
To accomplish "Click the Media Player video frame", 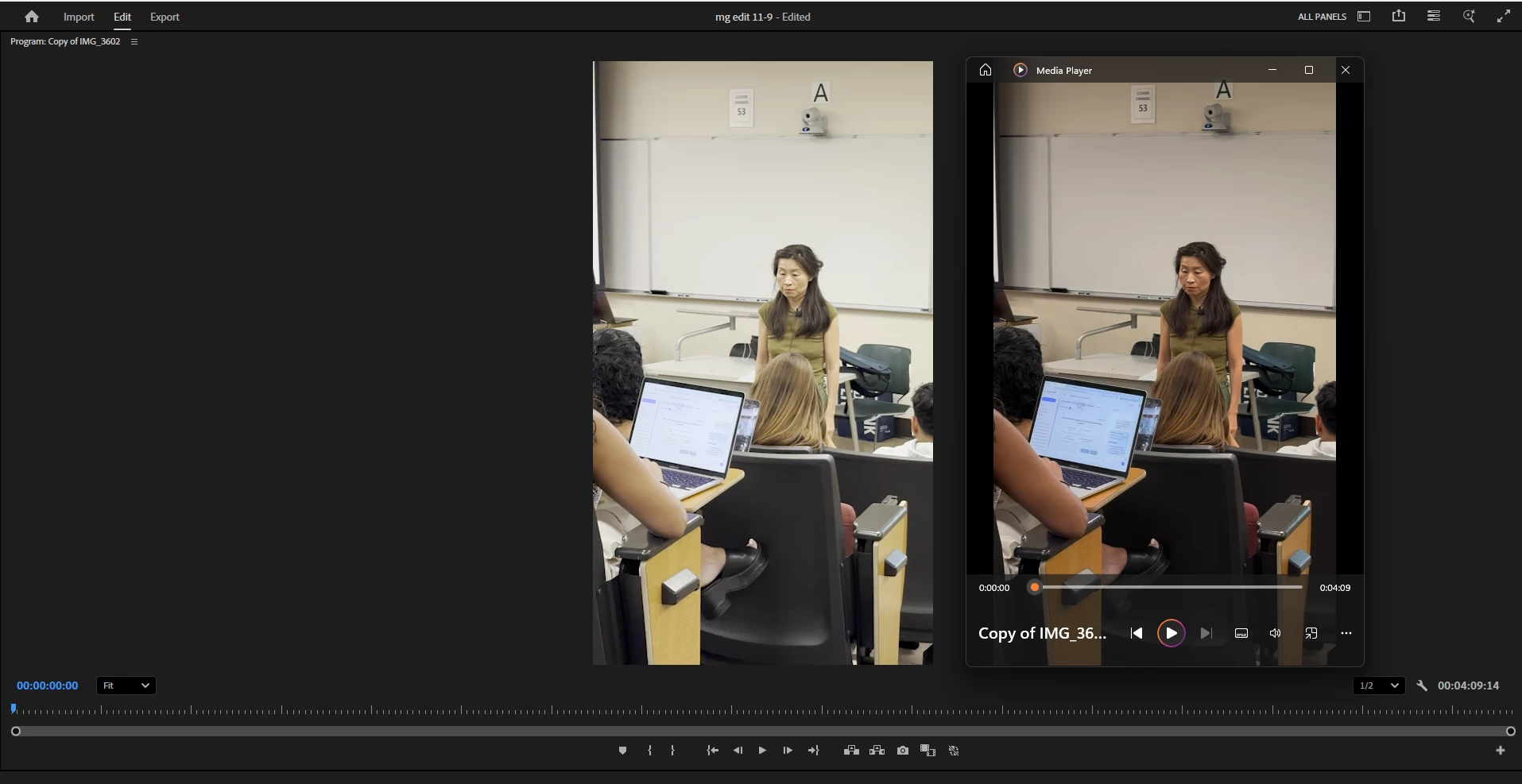I will point(1165,327).
